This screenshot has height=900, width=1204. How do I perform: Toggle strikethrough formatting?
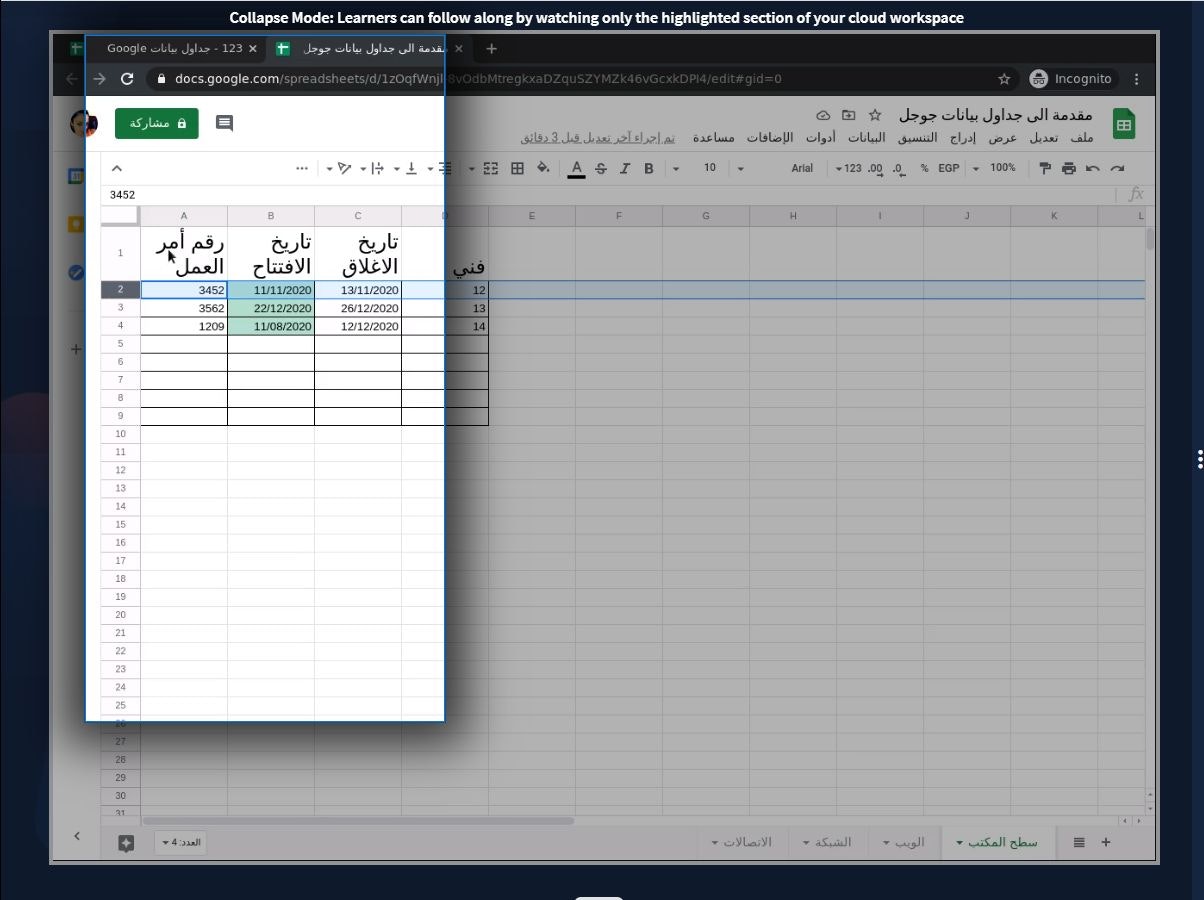[x=601, y=168]
